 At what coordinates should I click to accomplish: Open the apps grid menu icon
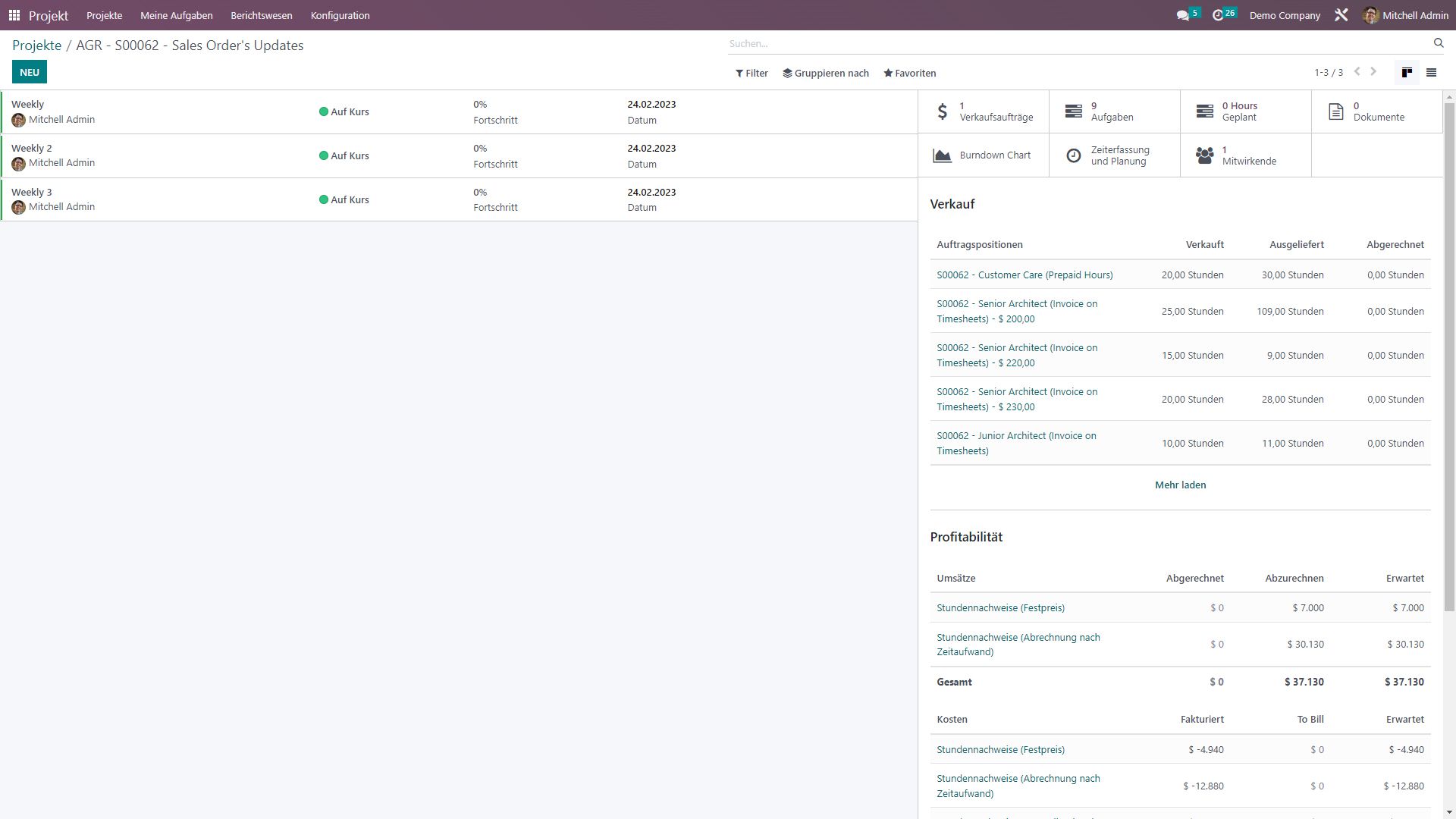pos(14,15)
